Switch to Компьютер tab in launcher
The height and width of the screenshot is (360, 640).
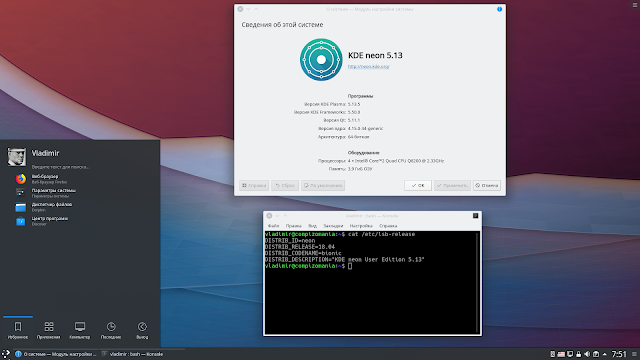pos(80,330)
